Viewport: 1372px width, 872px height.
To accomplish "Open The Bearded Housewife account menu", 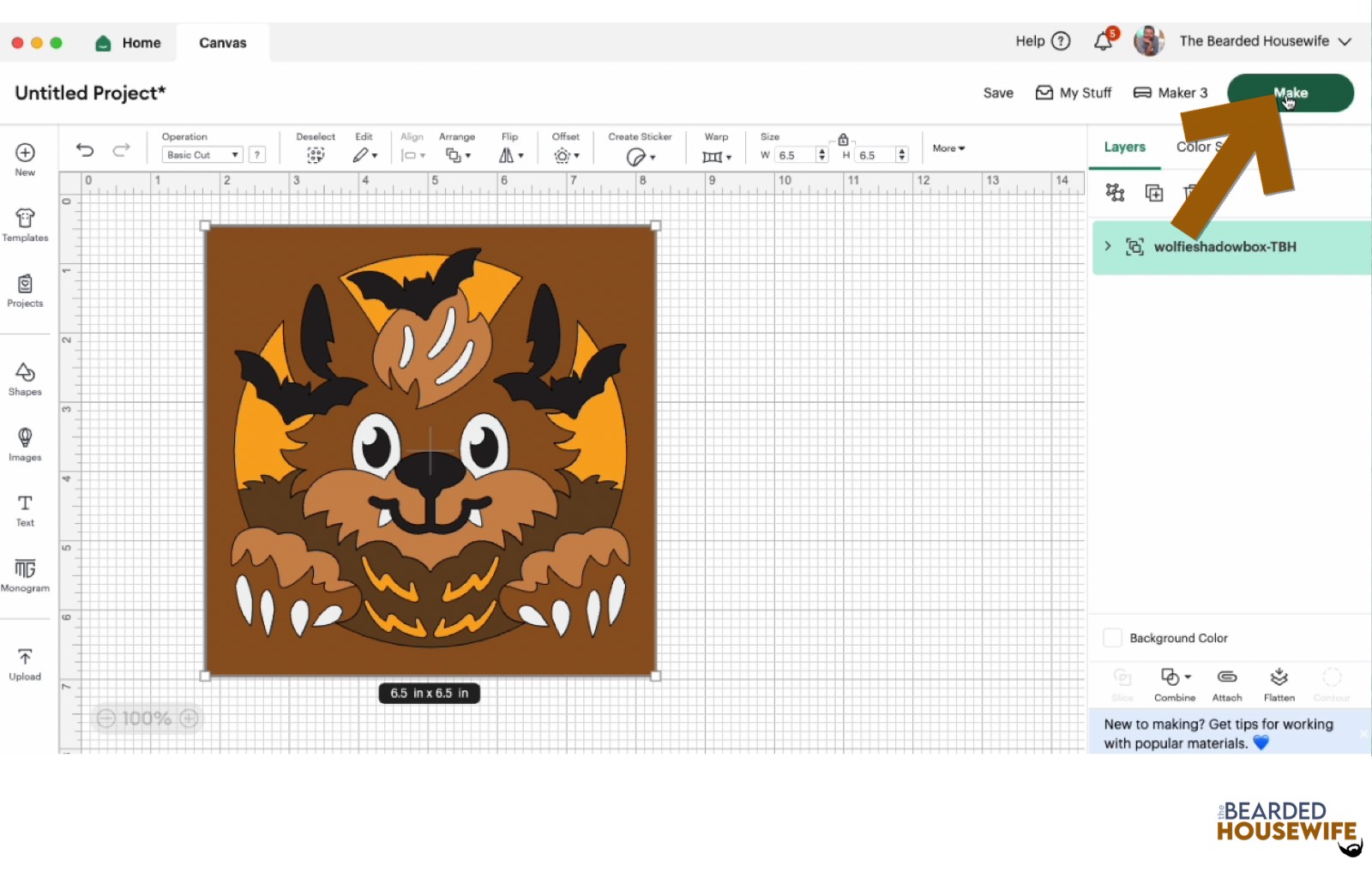I will [x=1264, y=41].
